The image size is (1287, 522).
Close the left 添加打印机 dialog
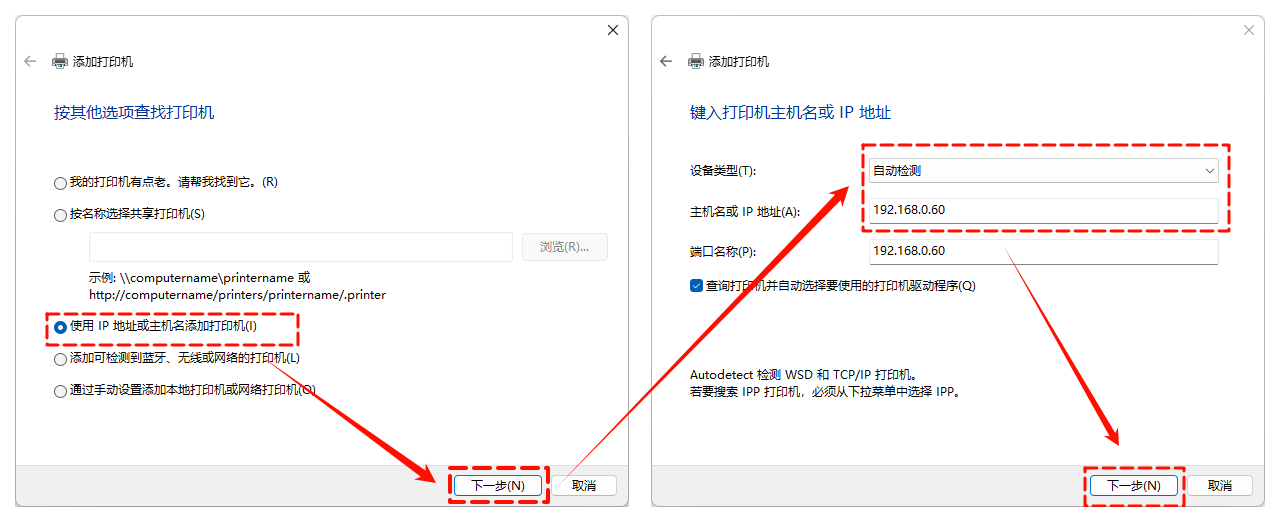613,30
